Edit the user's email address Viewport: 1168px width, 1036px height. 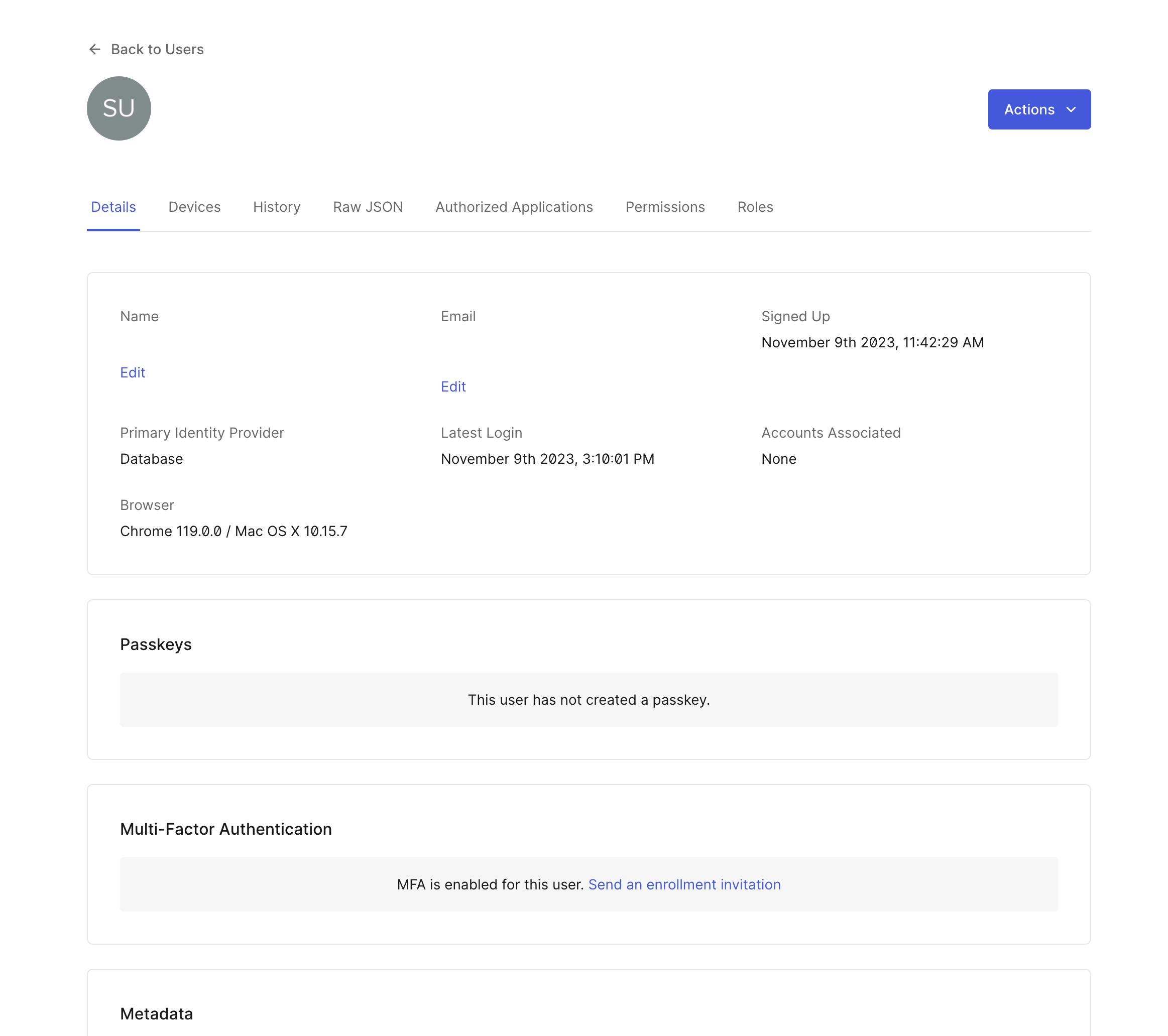452,386
